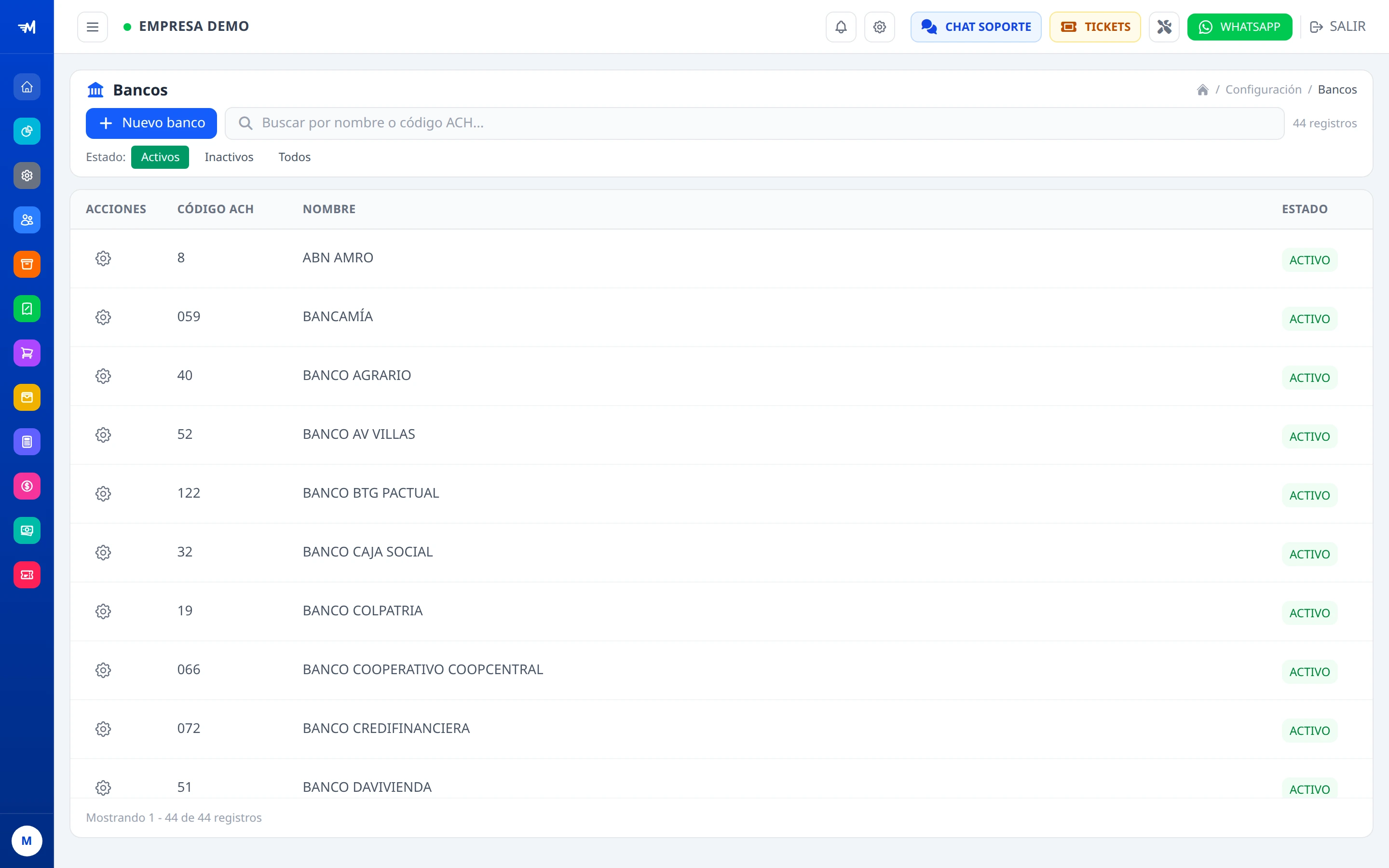Screen dimensions: 1389x868
Task: Open actions gear for BANCO BTG PACTUAL
Action: coord(103,494)
